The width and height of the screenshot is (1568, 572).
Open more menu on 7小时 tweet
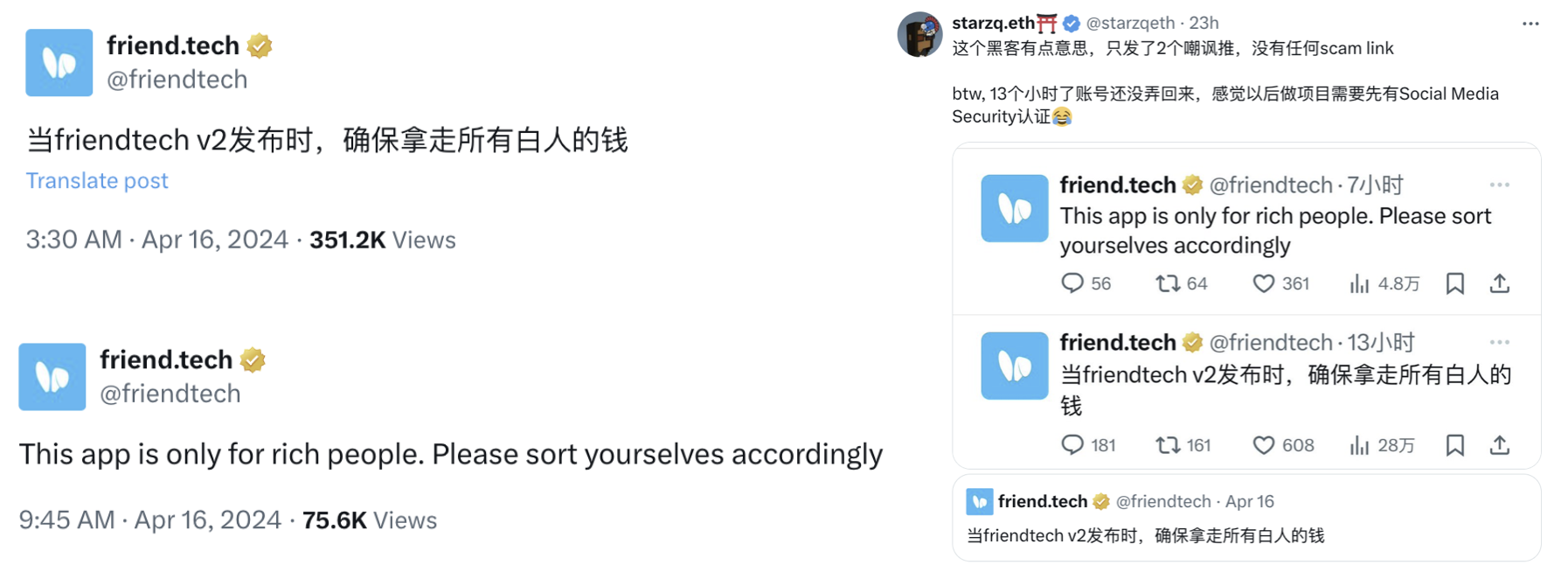pos(1500,185)
